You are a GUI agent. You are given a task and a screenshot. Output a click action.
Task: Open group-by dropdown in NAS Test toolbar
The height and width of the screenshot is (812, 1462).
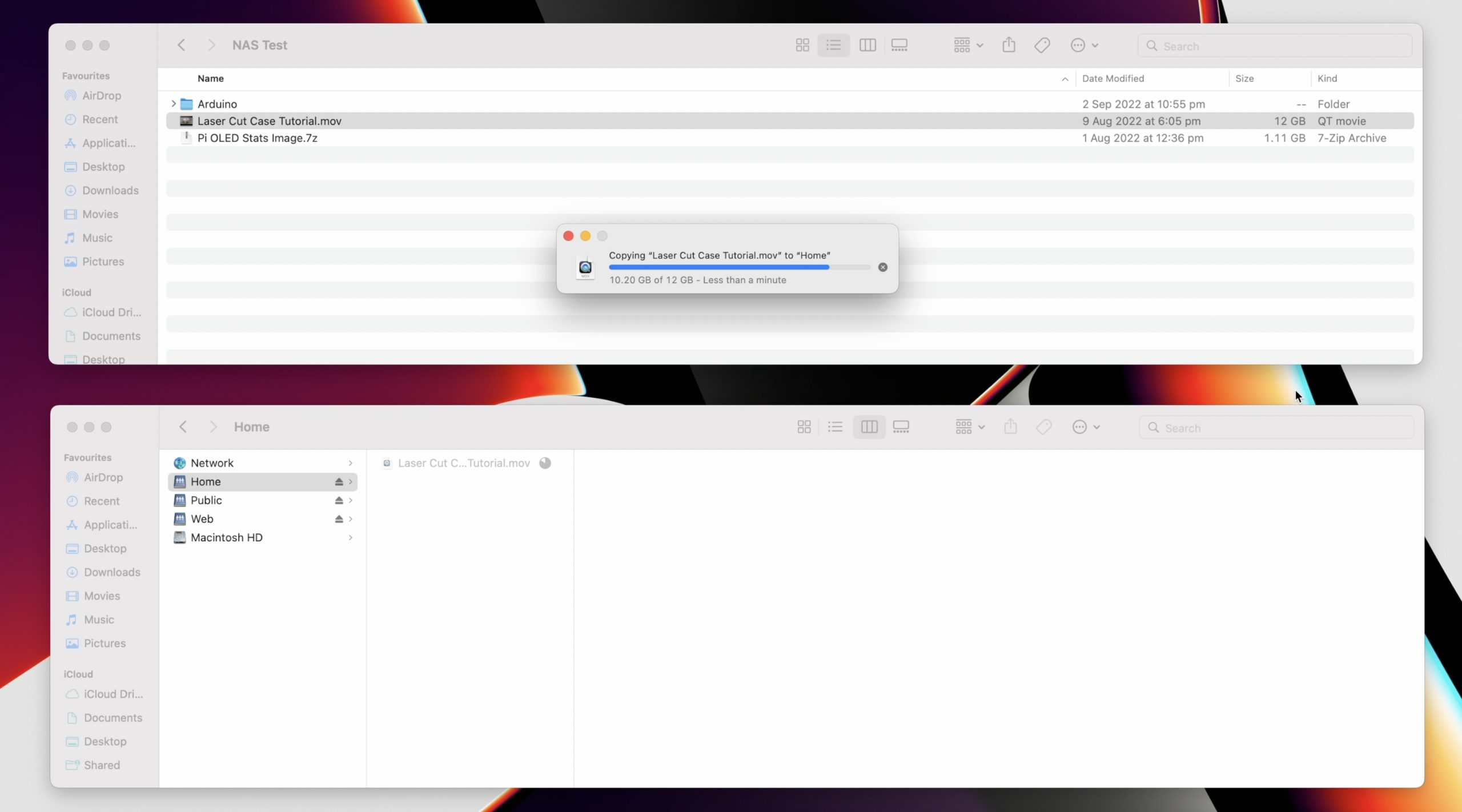coord(967,45)
